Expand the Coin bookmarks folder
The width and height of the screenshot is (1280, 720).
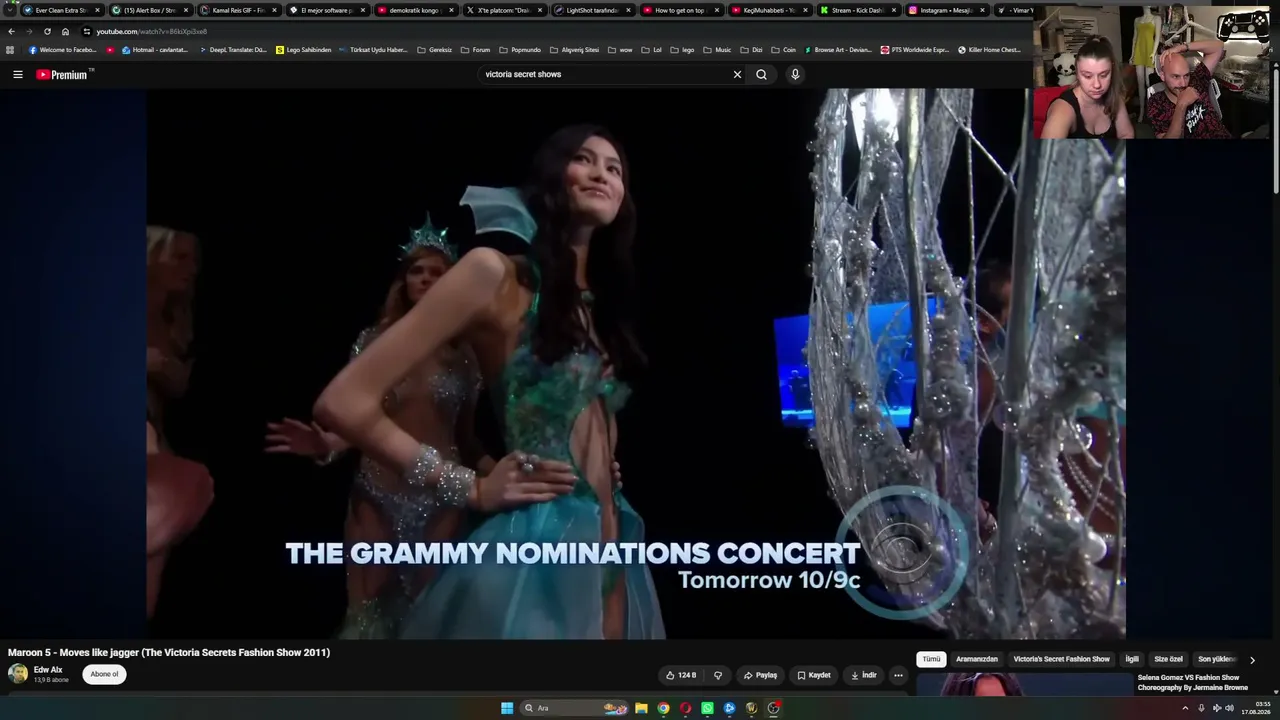pos(783,50)
